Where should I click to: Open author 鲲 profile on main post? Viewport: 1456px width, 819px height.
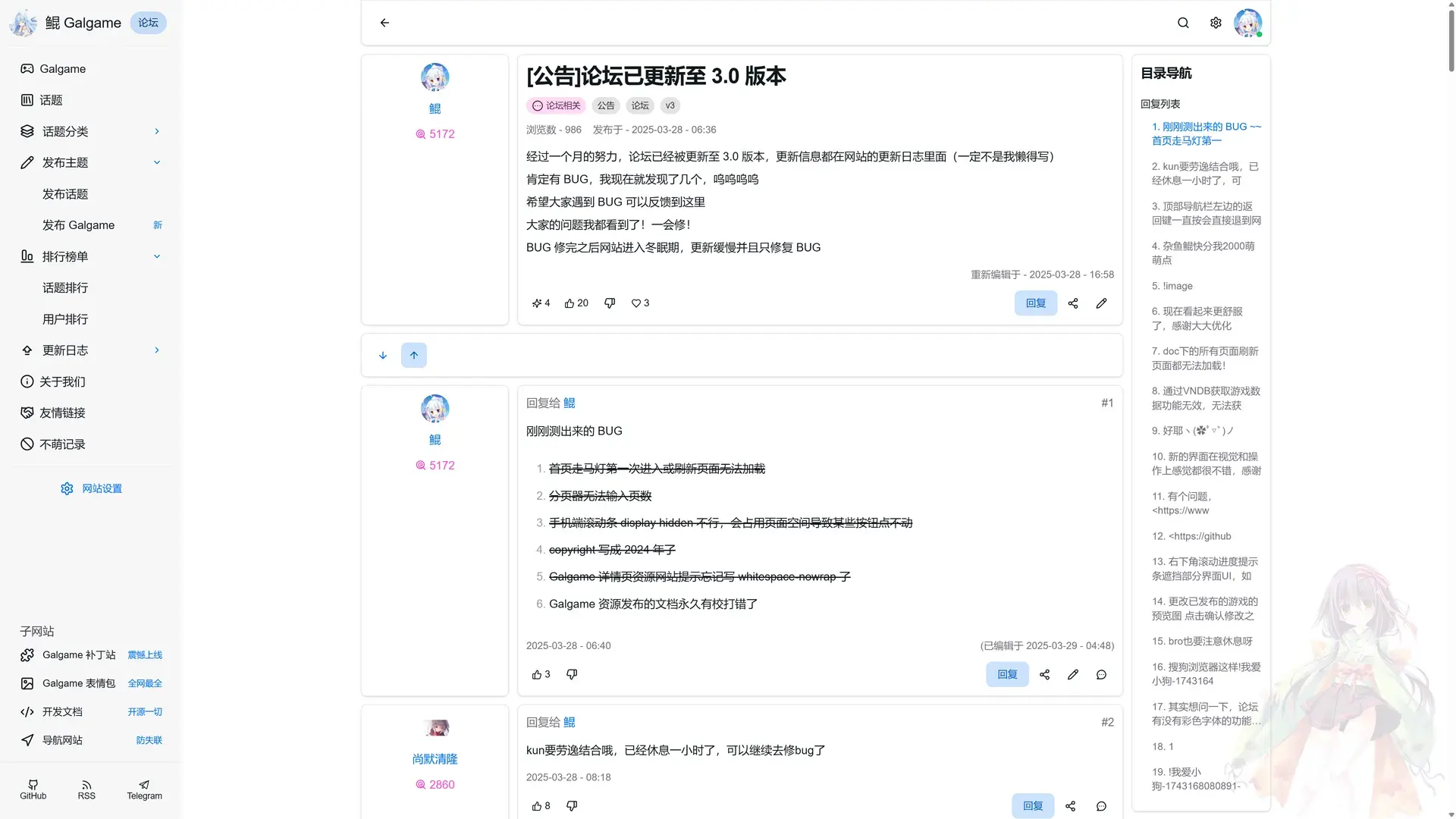tap(435, 108)
